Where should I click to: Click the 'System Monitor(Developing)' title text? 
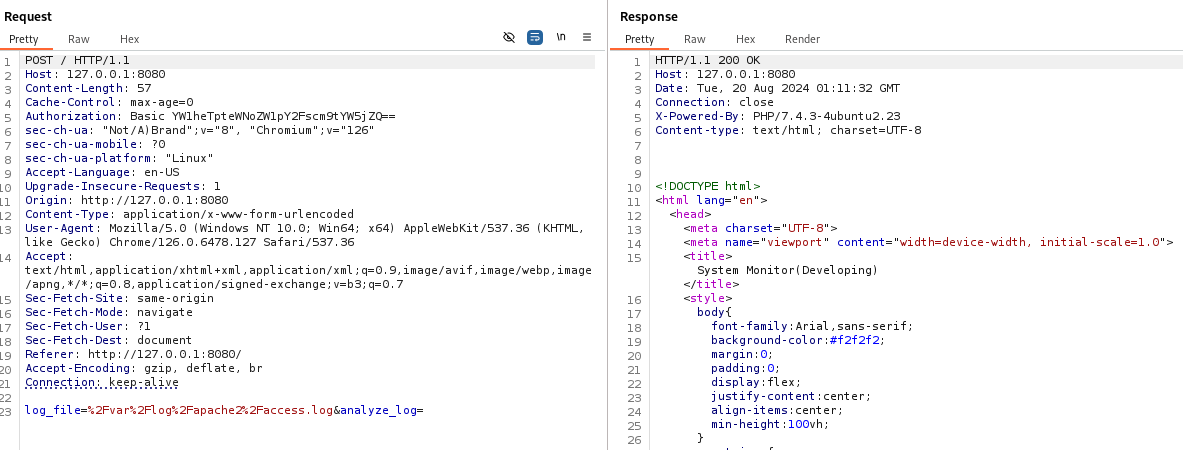(788, 270)
